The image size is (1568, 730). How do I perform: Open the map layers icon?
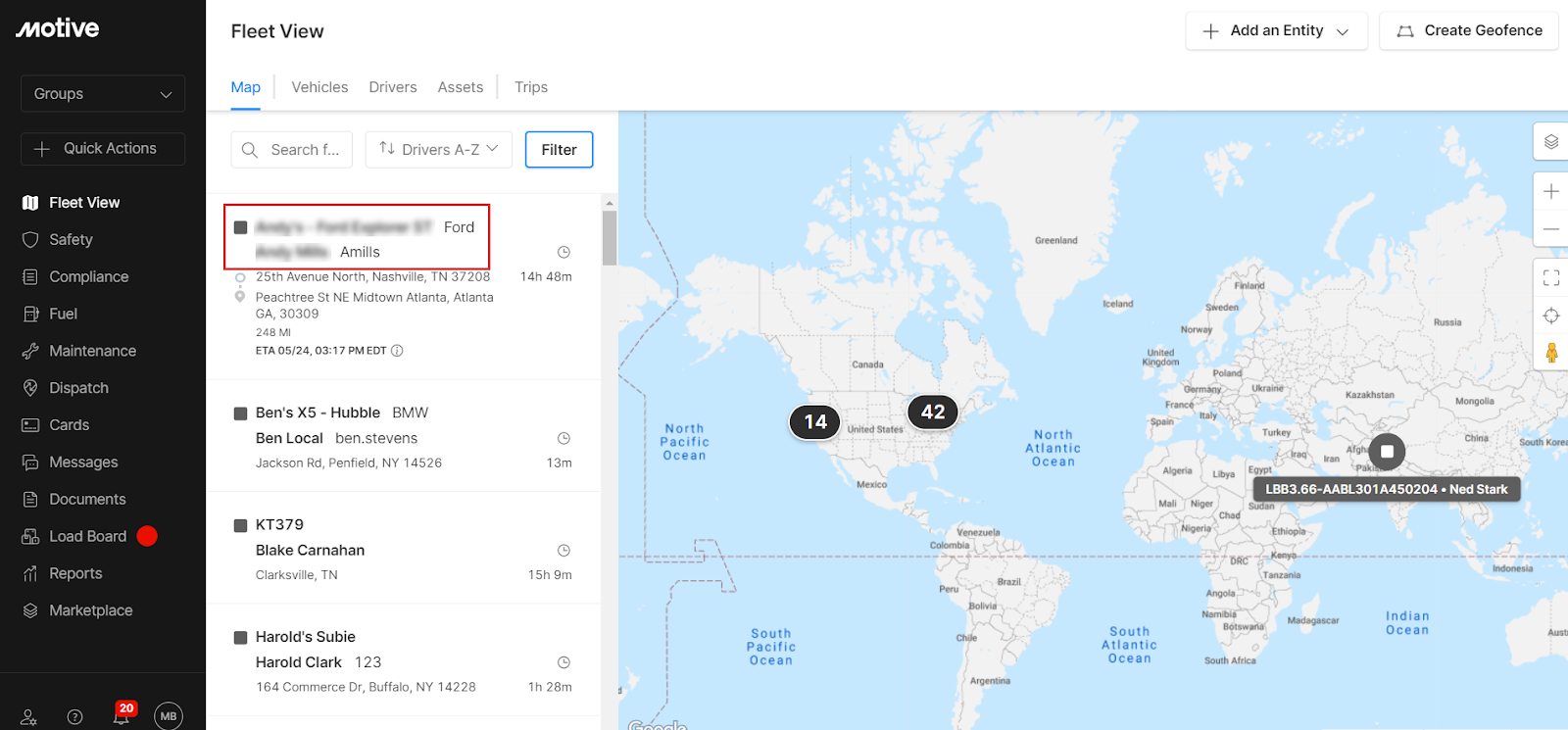[1550, 142]
